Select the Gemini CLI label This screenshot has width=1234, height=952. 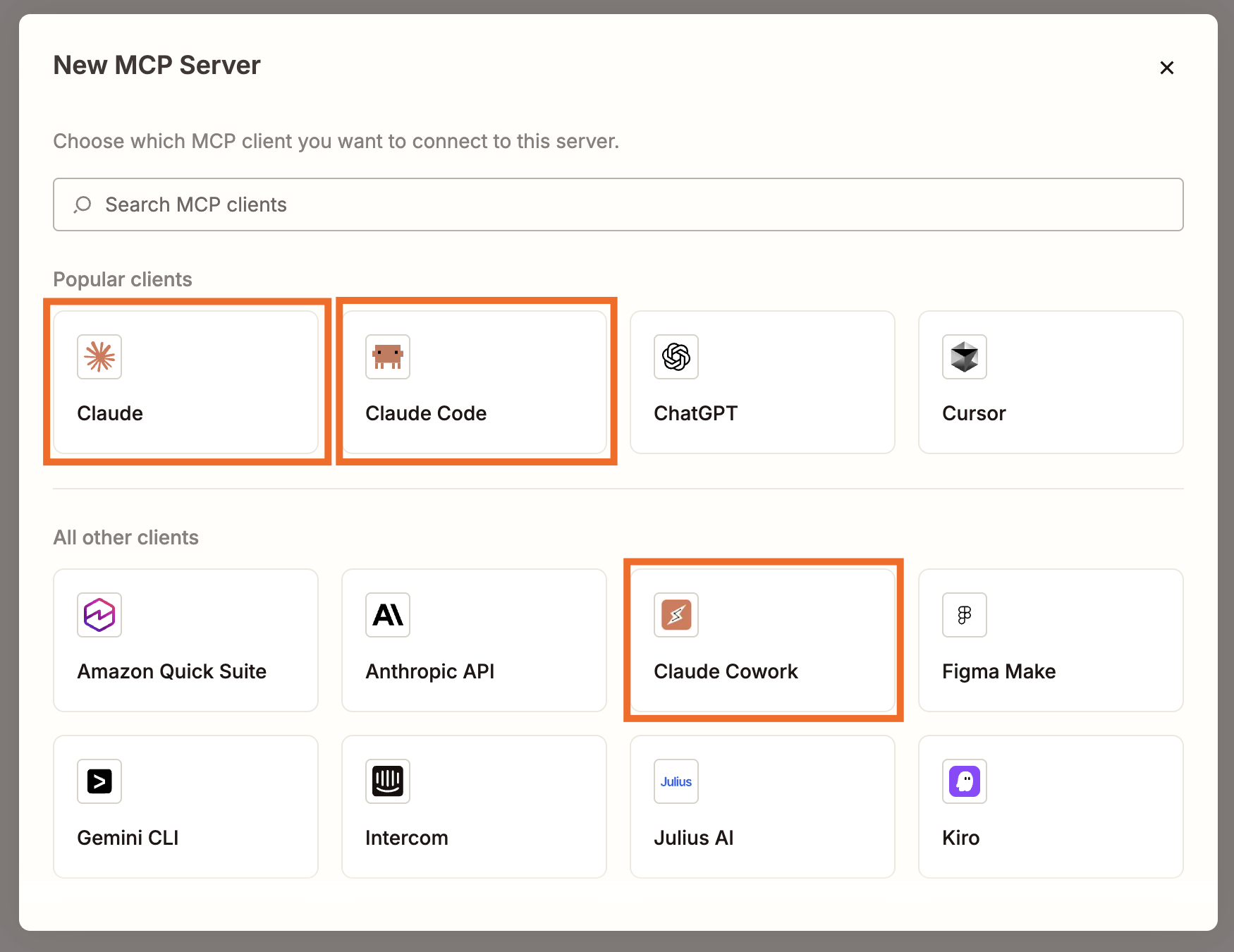pos(128,838)
